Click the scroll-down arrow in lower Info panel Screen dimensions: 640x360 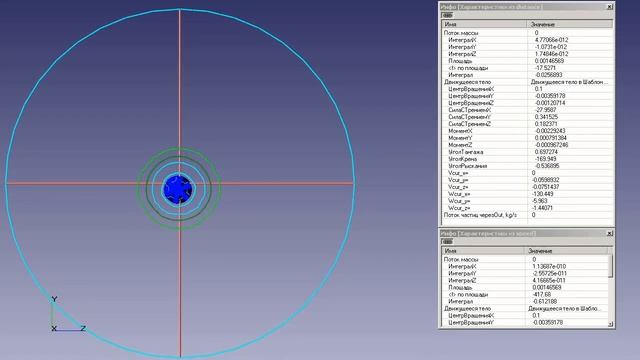(x=611, y=324)
